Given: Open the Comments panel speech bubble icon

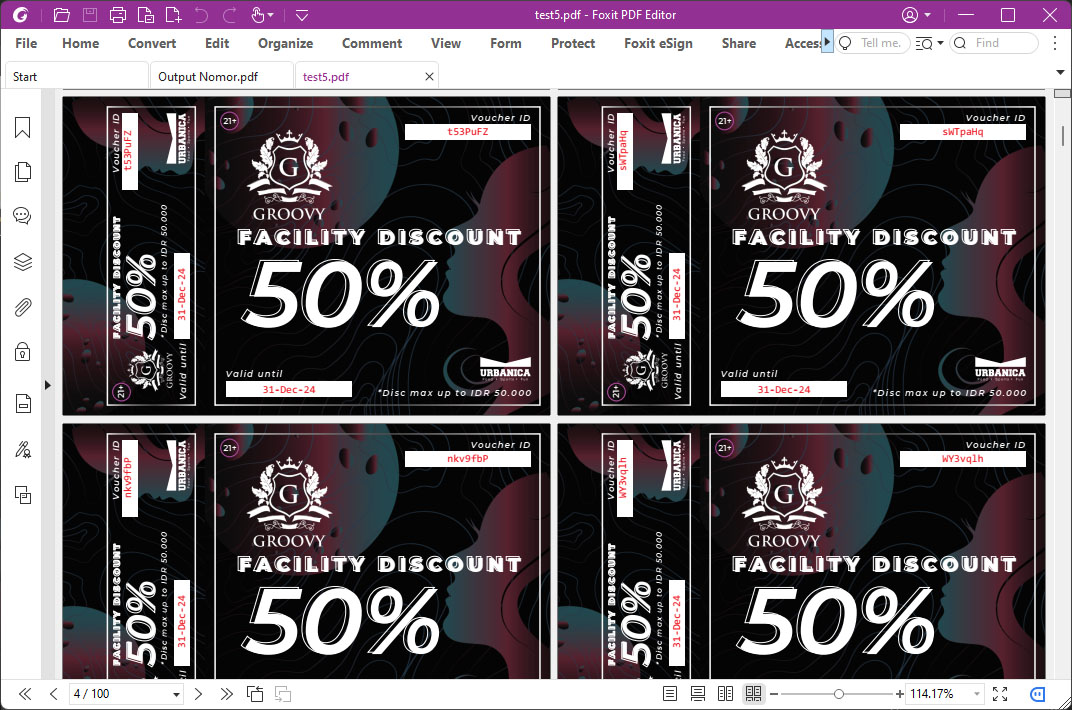Looking at the screenshot, I should [22, 216].
